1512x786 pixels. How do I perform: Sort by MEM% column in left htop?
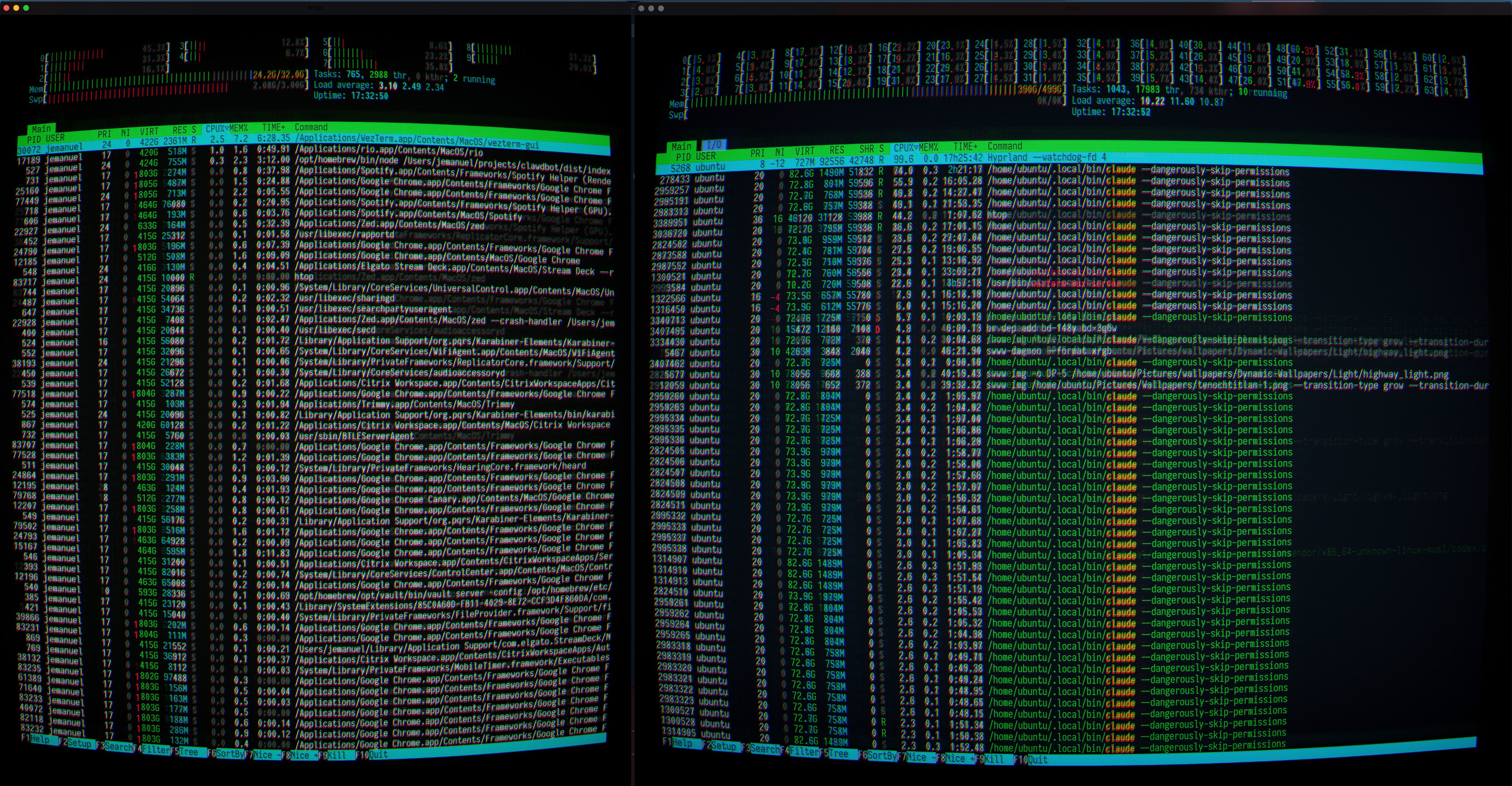point(238,128)
